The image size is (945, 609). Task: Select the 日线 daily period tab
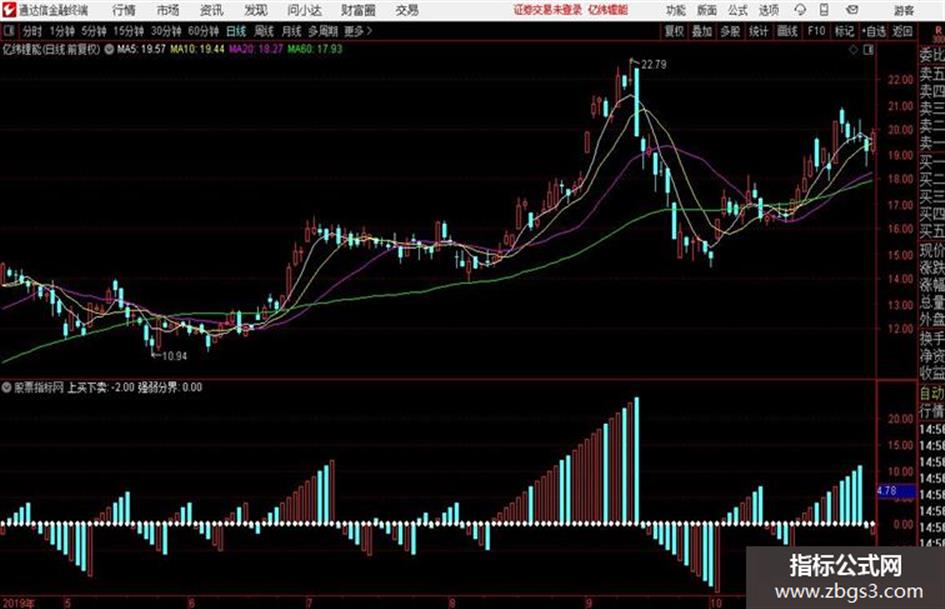236,31
